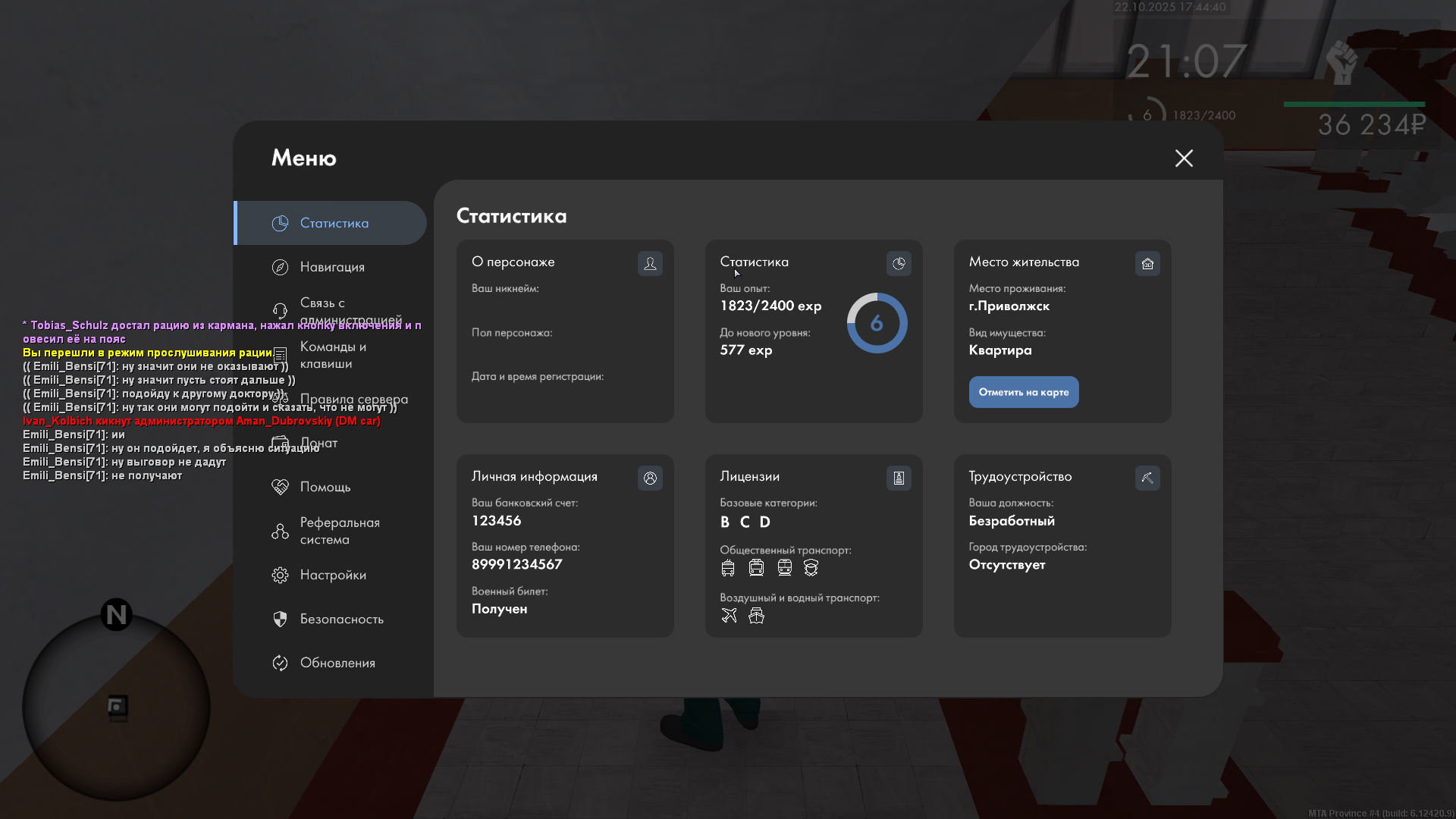Go to Безопасность section

[x=341, y=619]
